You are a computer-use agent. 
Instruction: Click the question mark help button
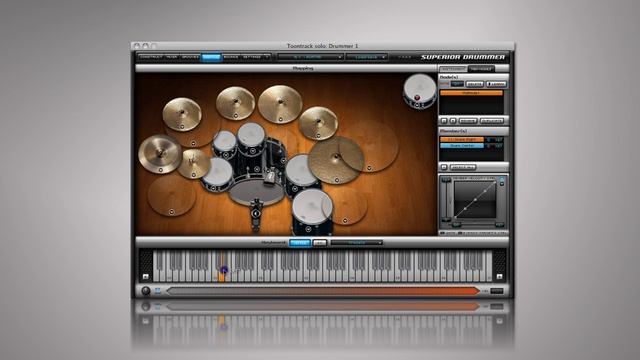coord(267,57)
